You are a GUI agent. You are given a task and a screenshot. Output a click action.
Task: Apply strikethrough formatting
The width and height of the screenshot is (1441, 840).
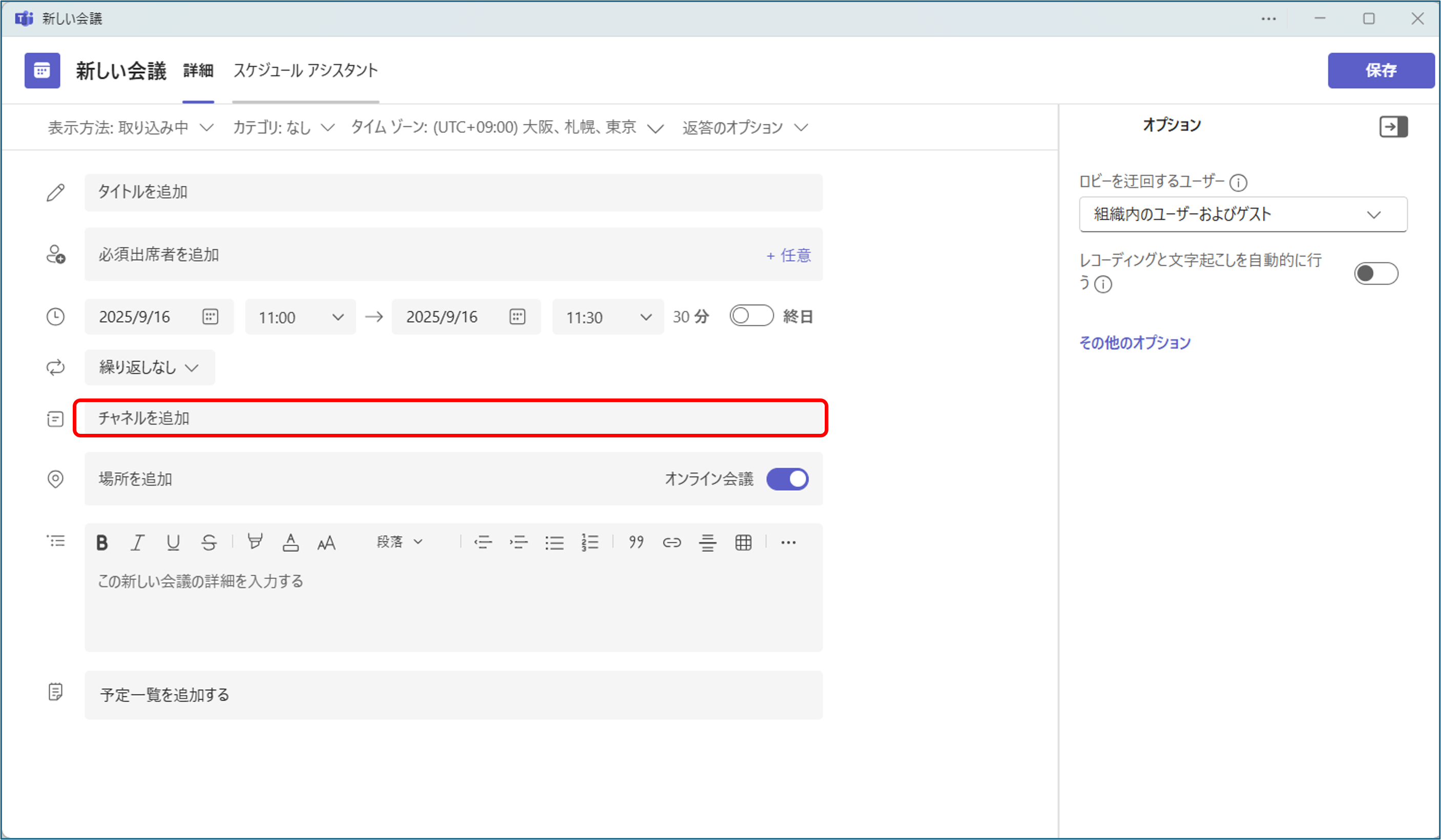[208, 542]
